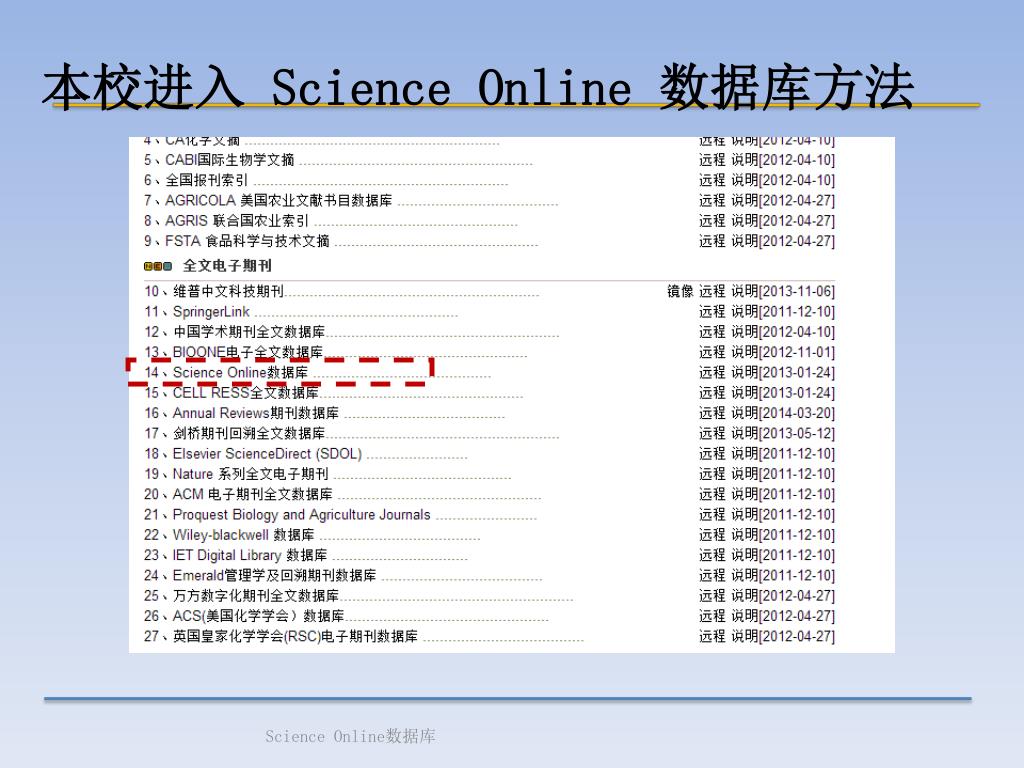Image resolution: width=1024 pixels, height=768 pixels.
Task: Open Emerald管理学及回溯期刊数据库 link
Action: [274, 575]
